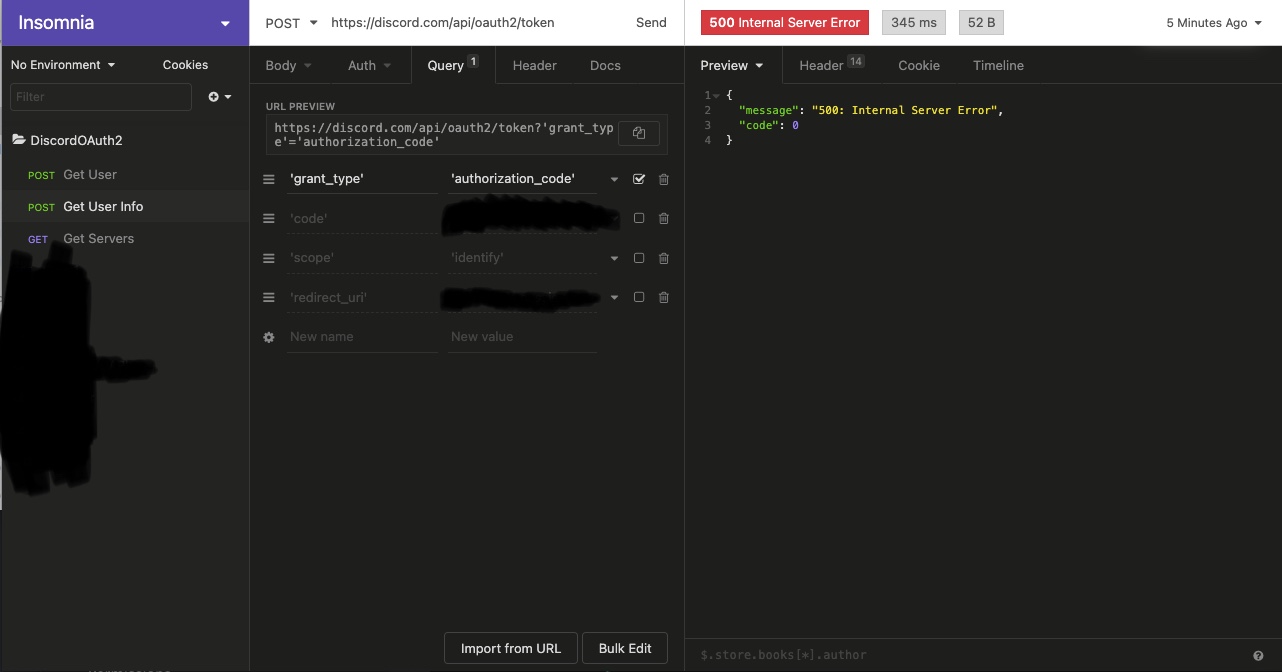Open the gear settings next to New name
Screen dimensions: 1282x672
pos(268,337)
